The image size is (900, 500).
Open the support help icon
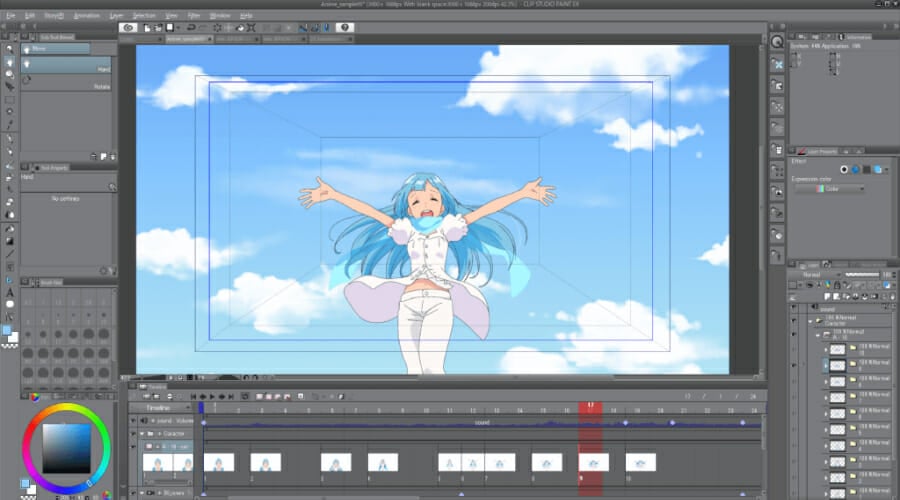pos(344,28)
